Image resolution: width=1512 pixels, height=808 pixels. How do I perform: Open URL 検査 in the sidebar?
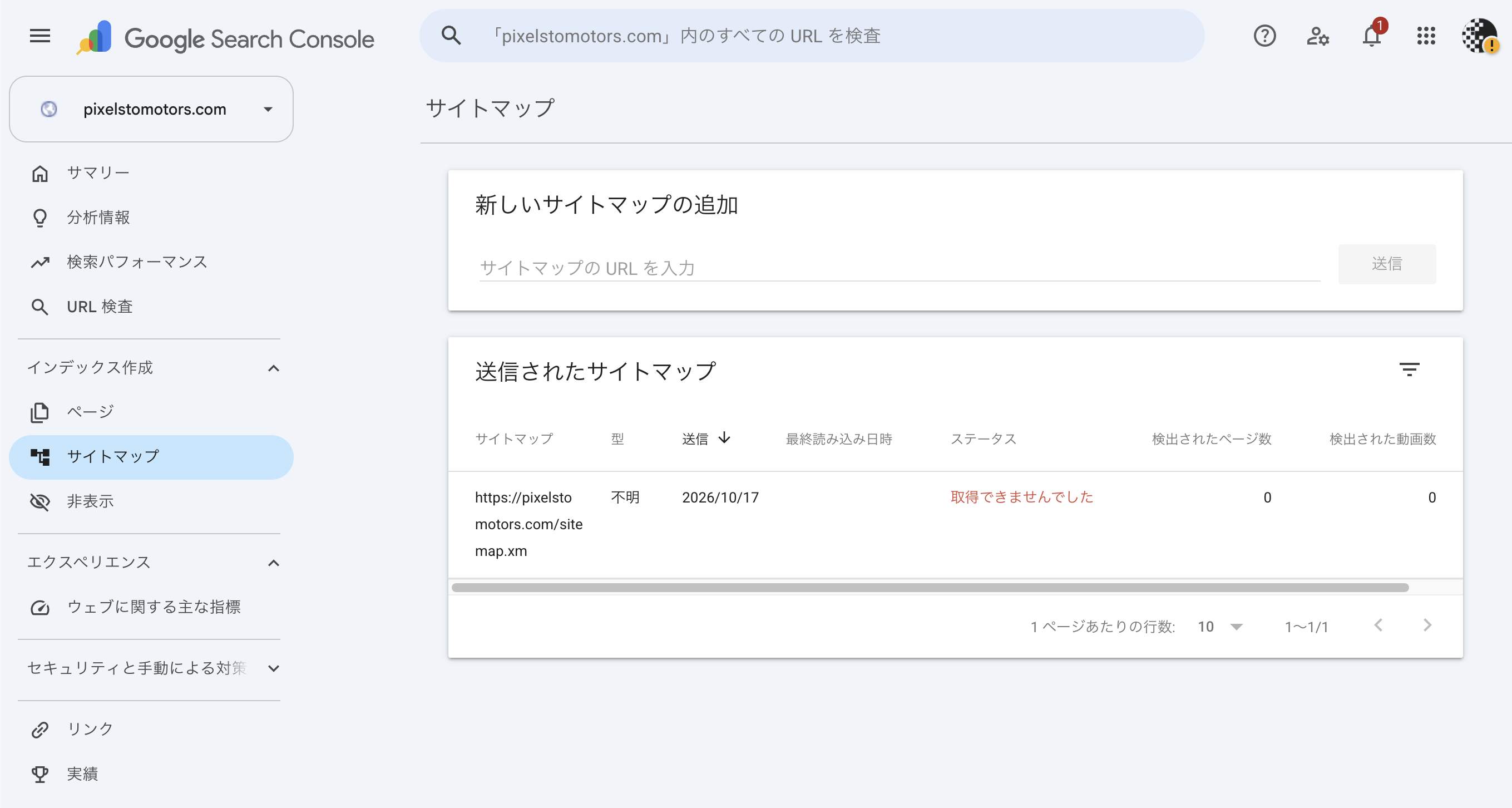151,307
